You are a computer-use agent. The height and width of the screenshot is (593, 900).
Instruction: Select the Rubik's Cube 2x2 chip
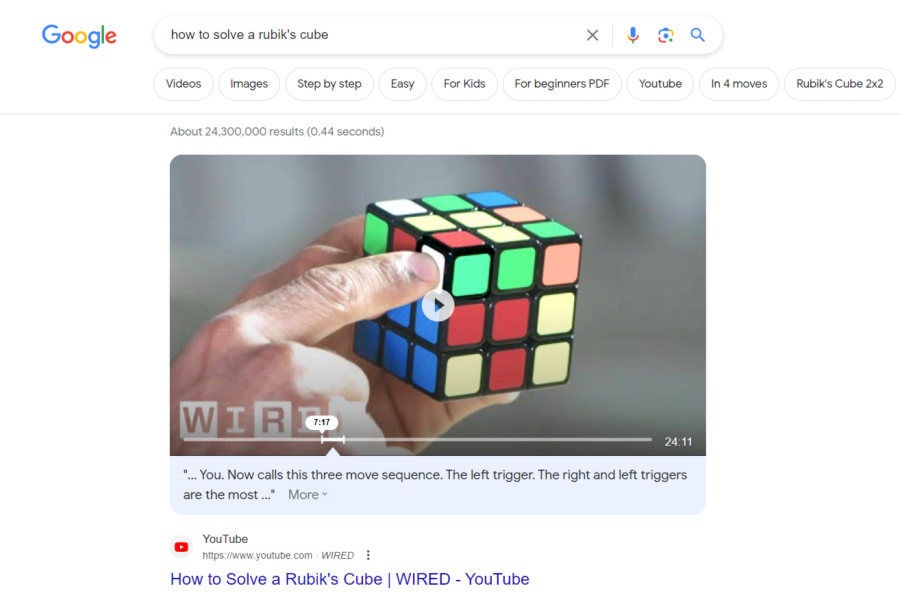[x=839, y=84]
